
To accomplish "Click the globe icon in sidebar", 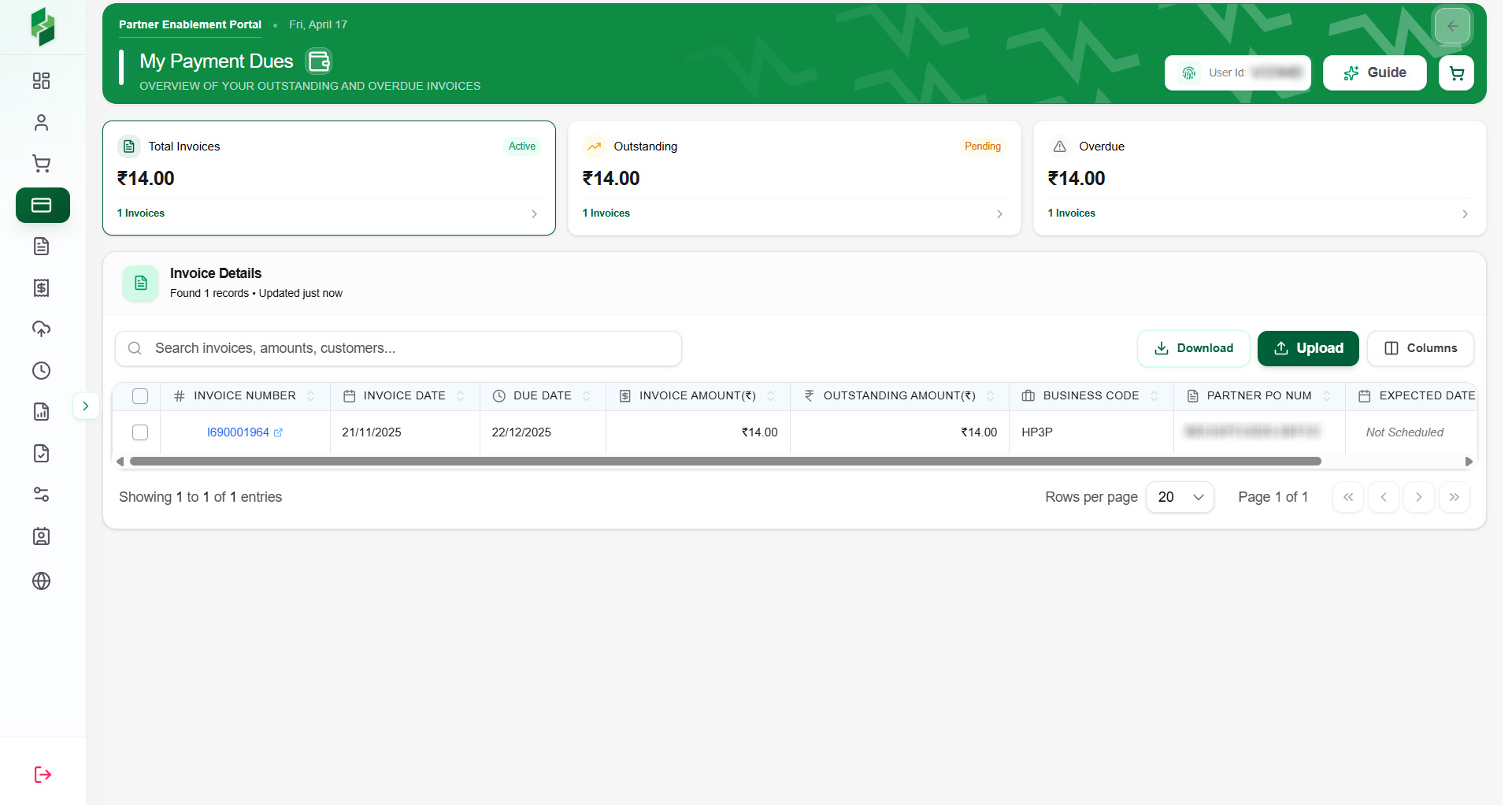I will tap(41, 581).
